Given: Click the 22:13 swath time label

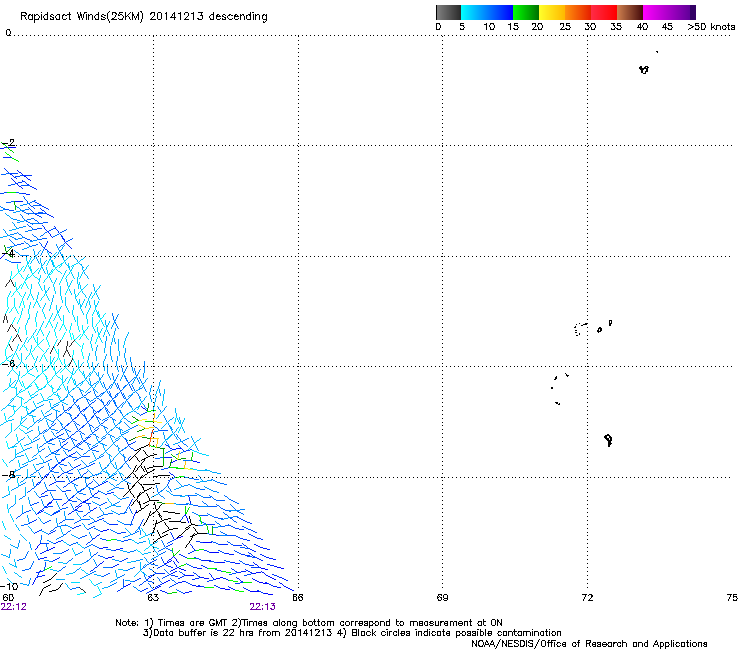Looking at the screenshot, I should point(262,607).
